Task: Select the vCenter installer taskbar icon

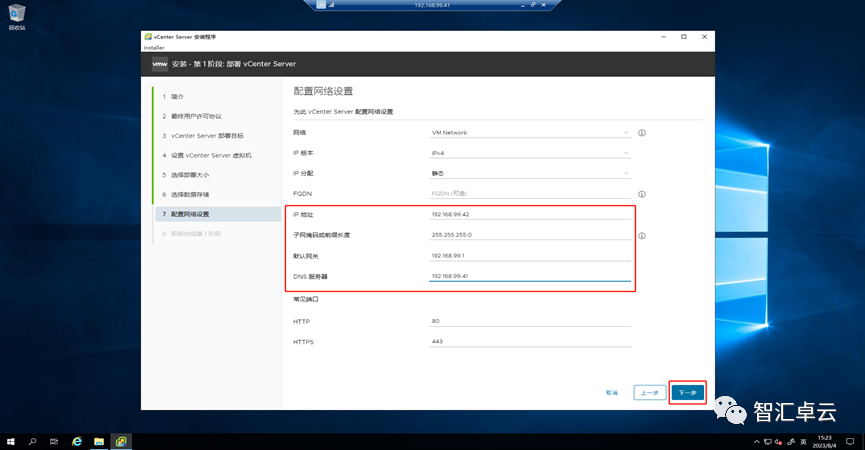Action: pos(121,442)
